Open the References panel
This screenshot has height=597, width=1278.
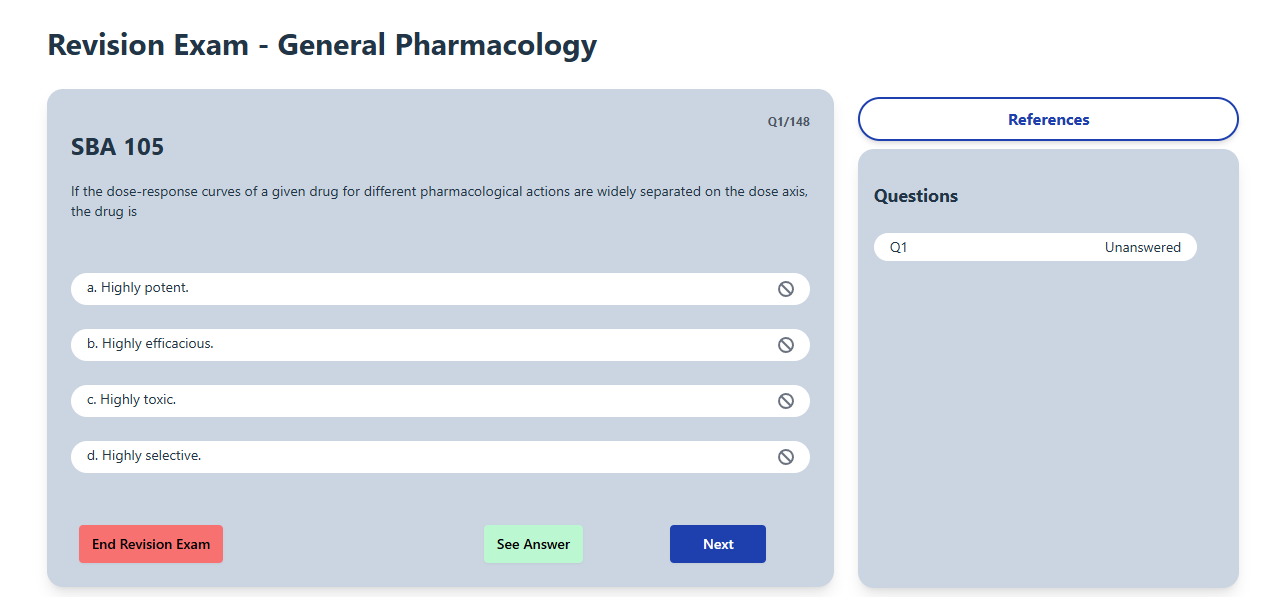tap(1048, 119)
